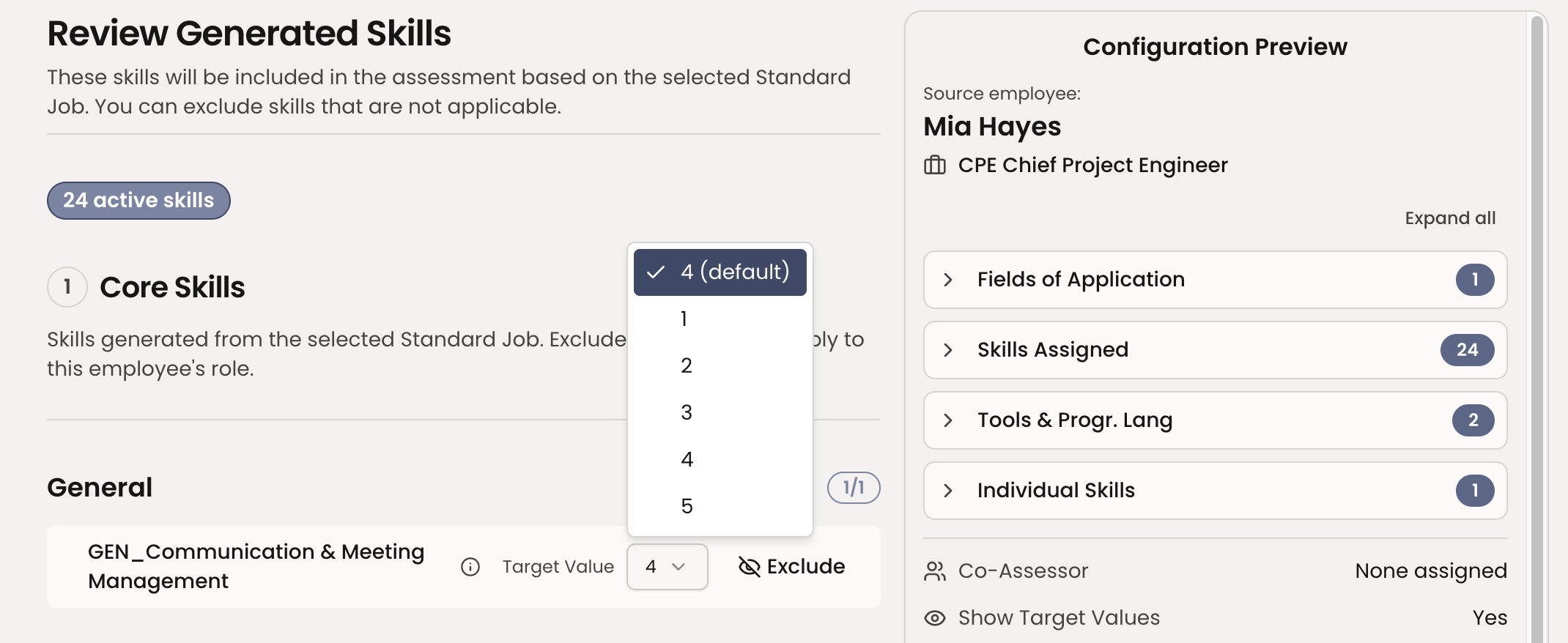
Task: Click the 'None assigned' Co-Assessor value
Action: (1431, 571)
